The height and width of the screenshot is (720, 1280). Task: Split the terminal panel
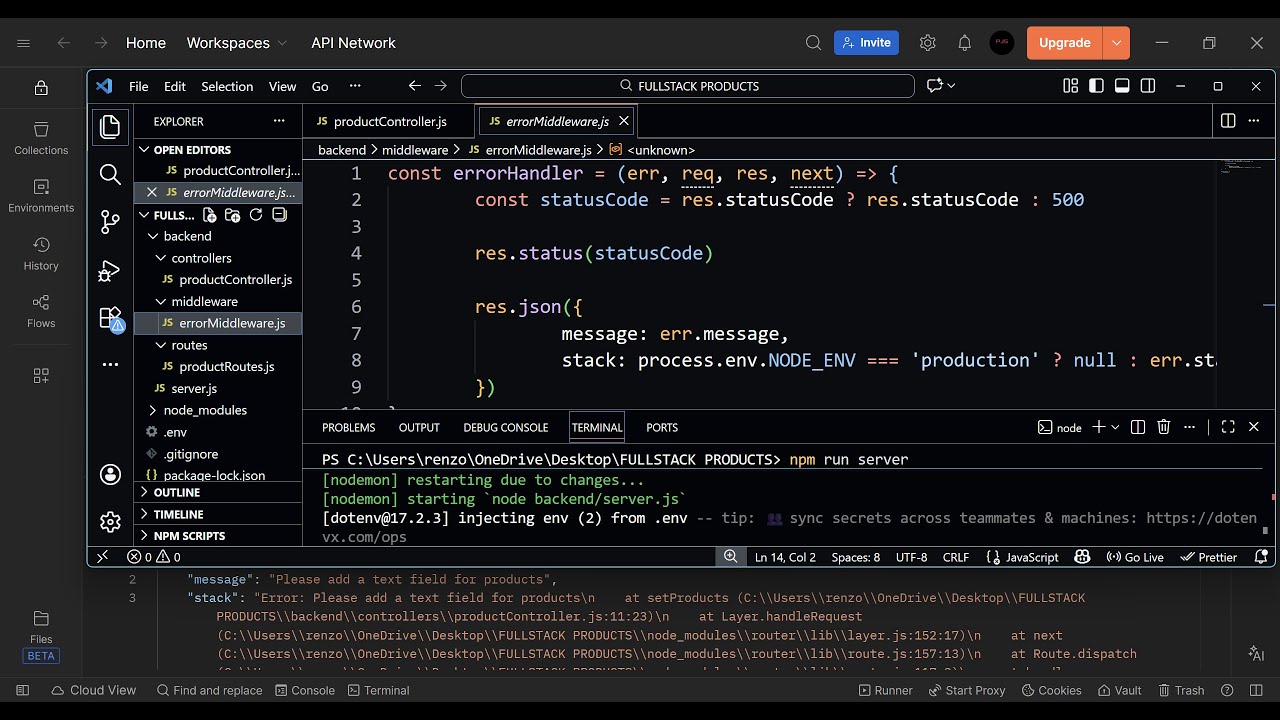1138,427
